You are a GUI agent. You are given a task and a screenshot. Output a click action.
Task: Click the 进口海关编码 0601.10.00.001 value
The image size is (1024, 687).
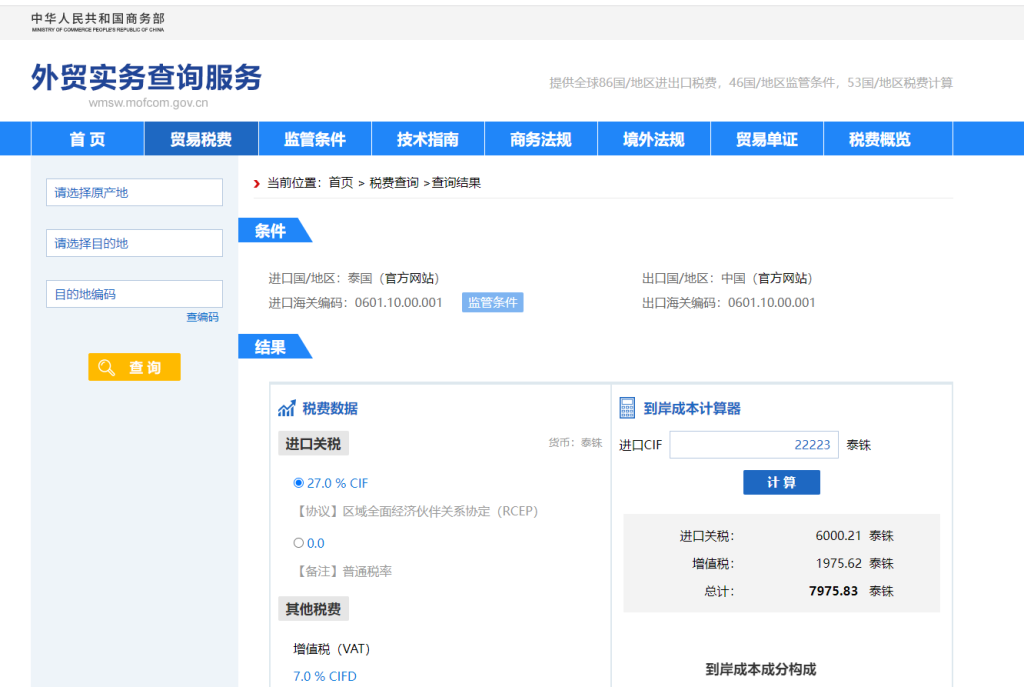399,303
